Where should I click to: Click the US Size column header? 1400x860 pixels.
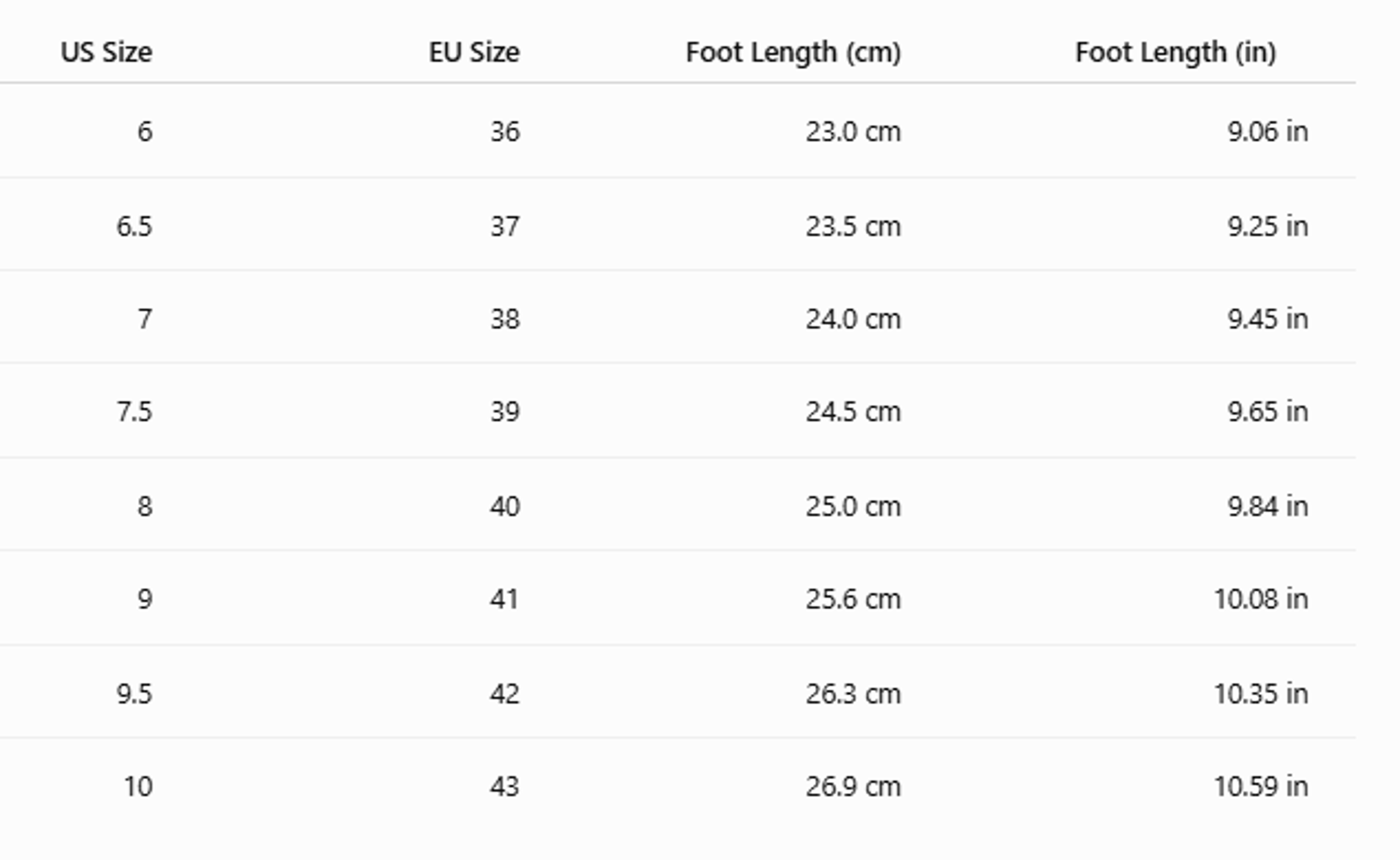click(106, 52)
